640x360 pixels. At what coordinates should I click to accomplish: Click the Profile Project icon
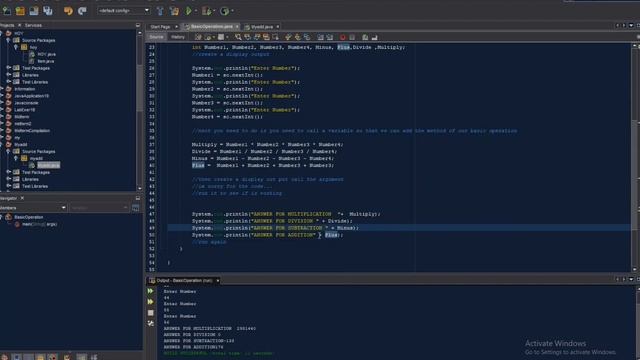tap(224, 11)
